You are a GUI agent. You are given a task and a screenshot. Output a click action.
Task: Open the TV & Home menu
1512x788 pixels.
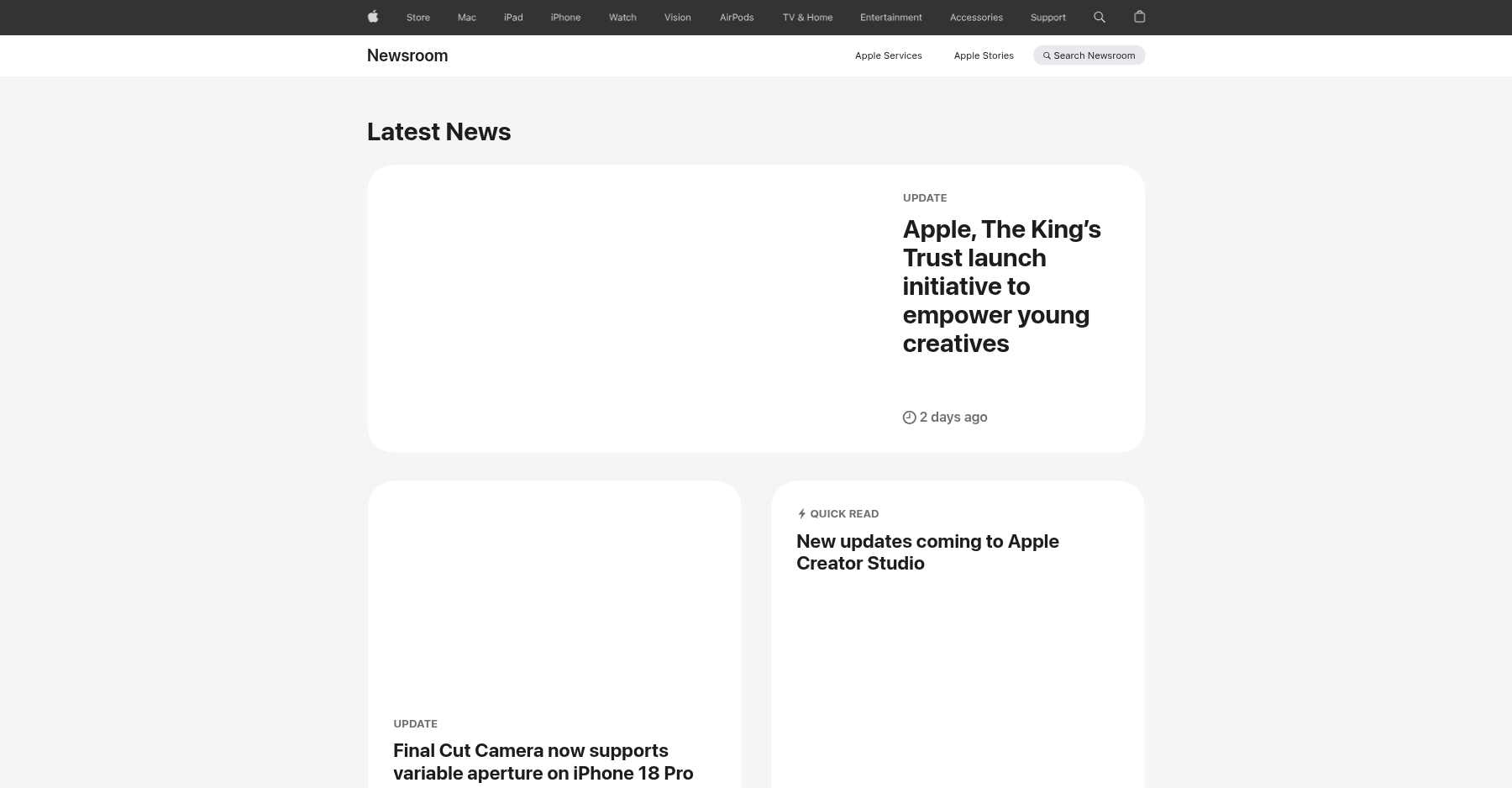pyautogui.click(x=808, y=18)
